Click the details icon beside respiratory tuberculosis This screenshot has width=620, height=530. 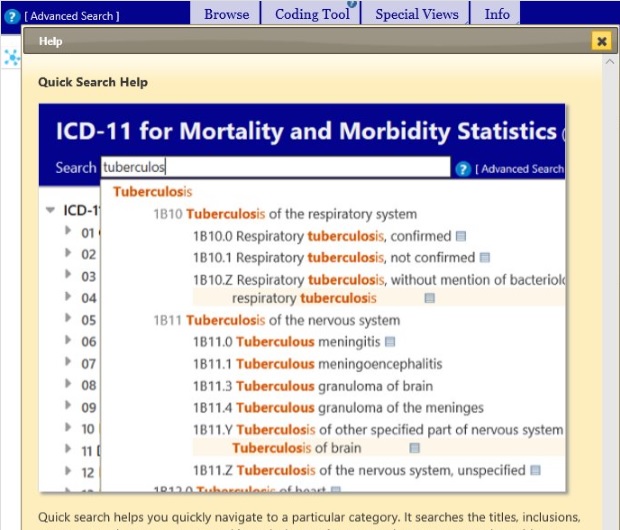tap(430, 298)
